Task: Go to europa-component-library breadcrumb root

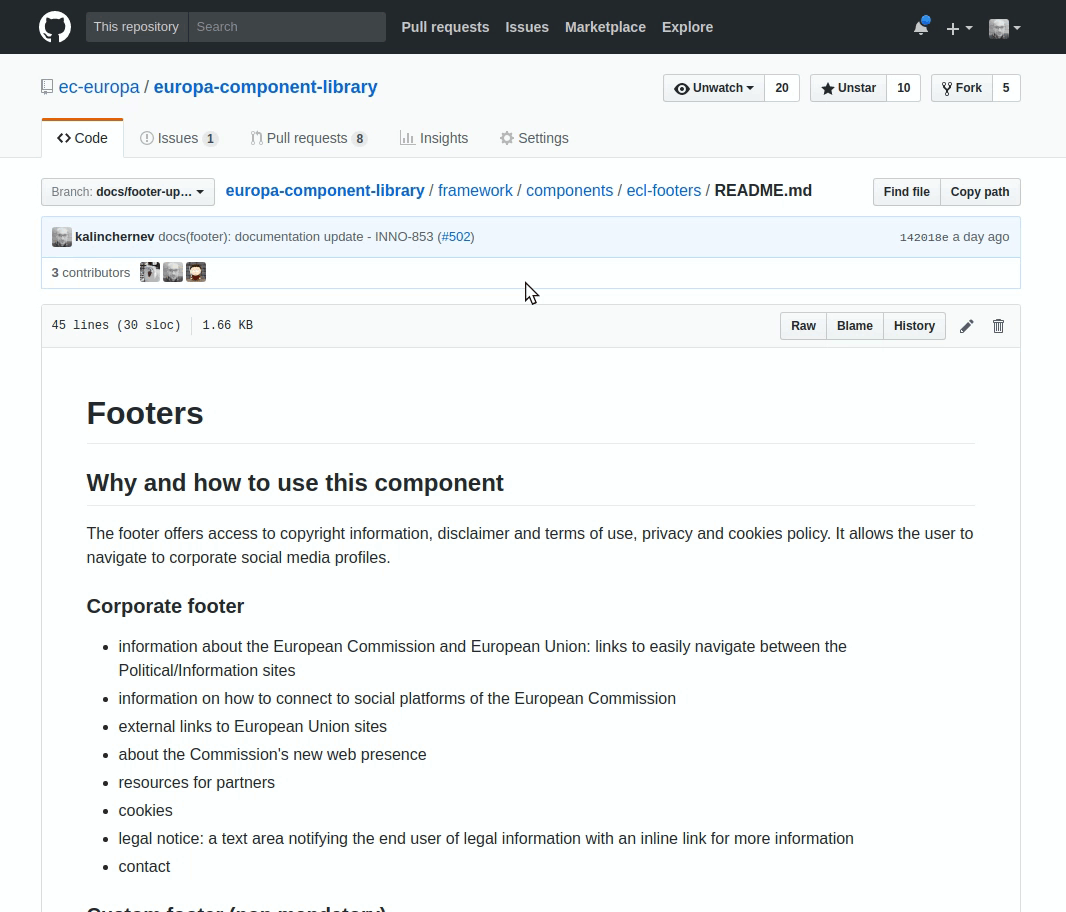Action: click(325, 190)
